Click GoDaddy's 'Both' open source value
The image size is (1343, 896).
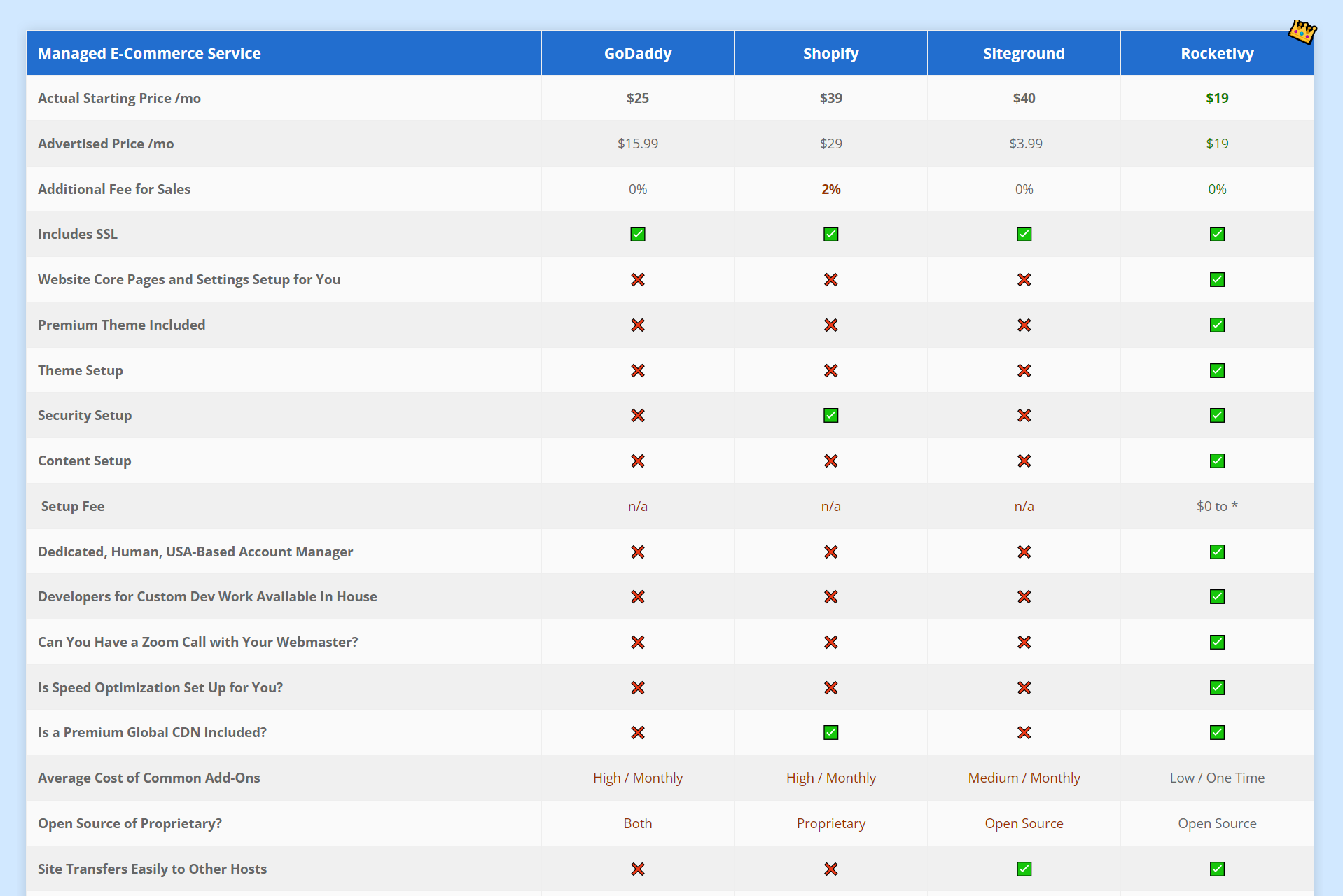tap(638, 823)
